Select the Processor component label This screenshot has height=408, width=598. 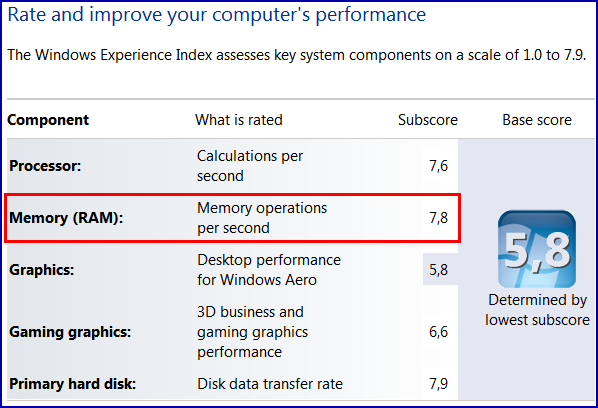[45, 166]
